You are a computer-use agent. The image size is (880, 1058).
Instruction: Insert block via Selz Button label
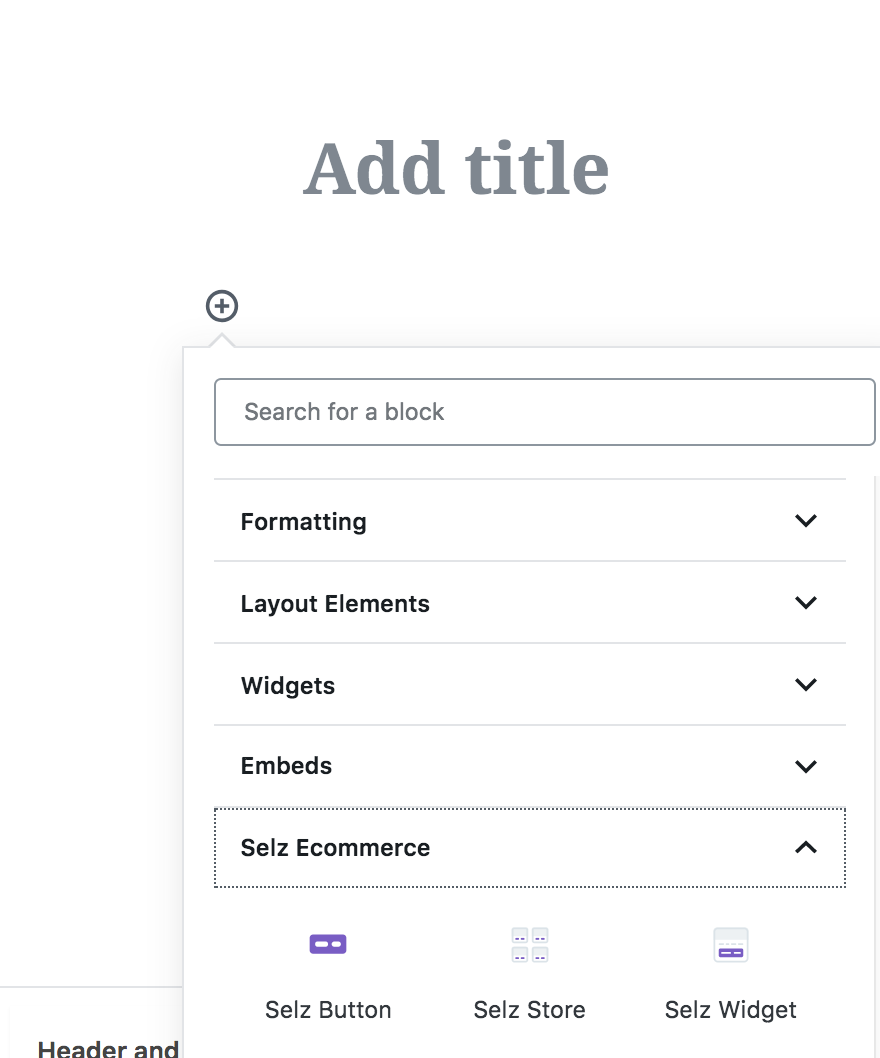click(328, 1010)
